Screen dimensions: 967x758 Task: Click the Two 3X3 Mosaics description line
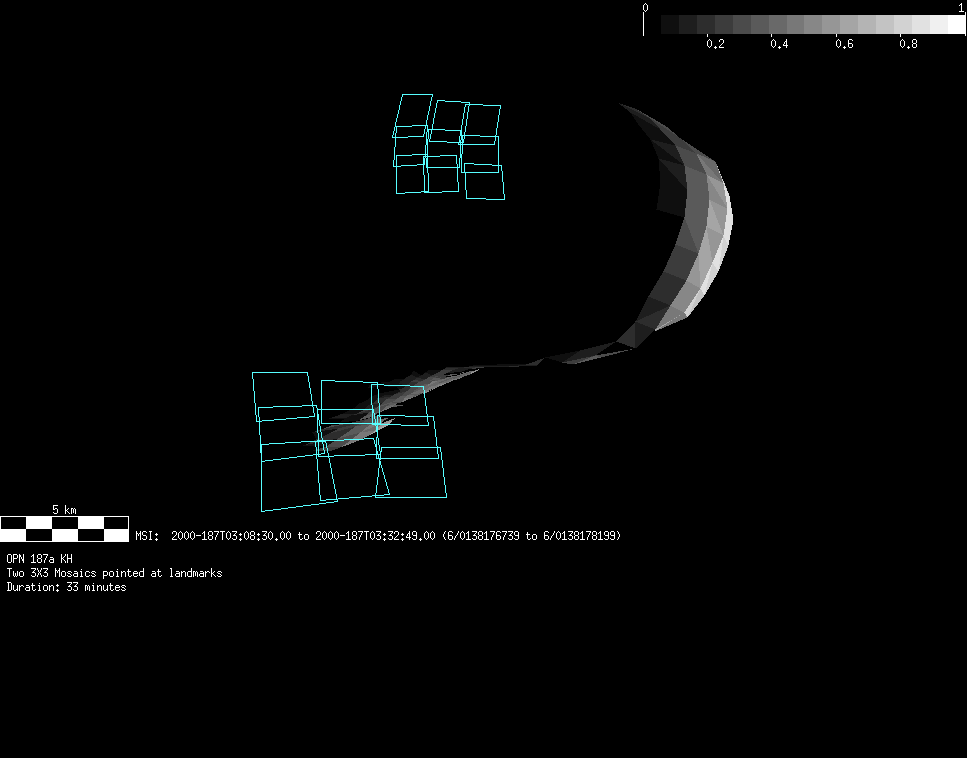click(114, 573)
